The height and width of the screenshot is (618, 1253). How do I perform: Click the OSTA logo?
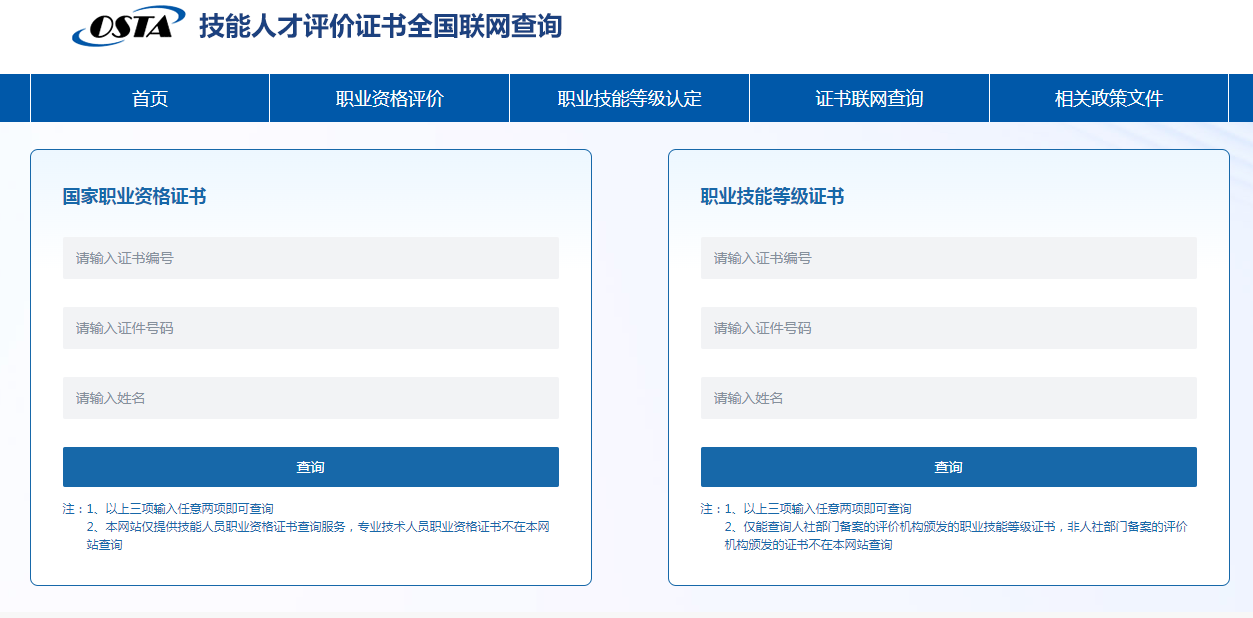point(128,27)
